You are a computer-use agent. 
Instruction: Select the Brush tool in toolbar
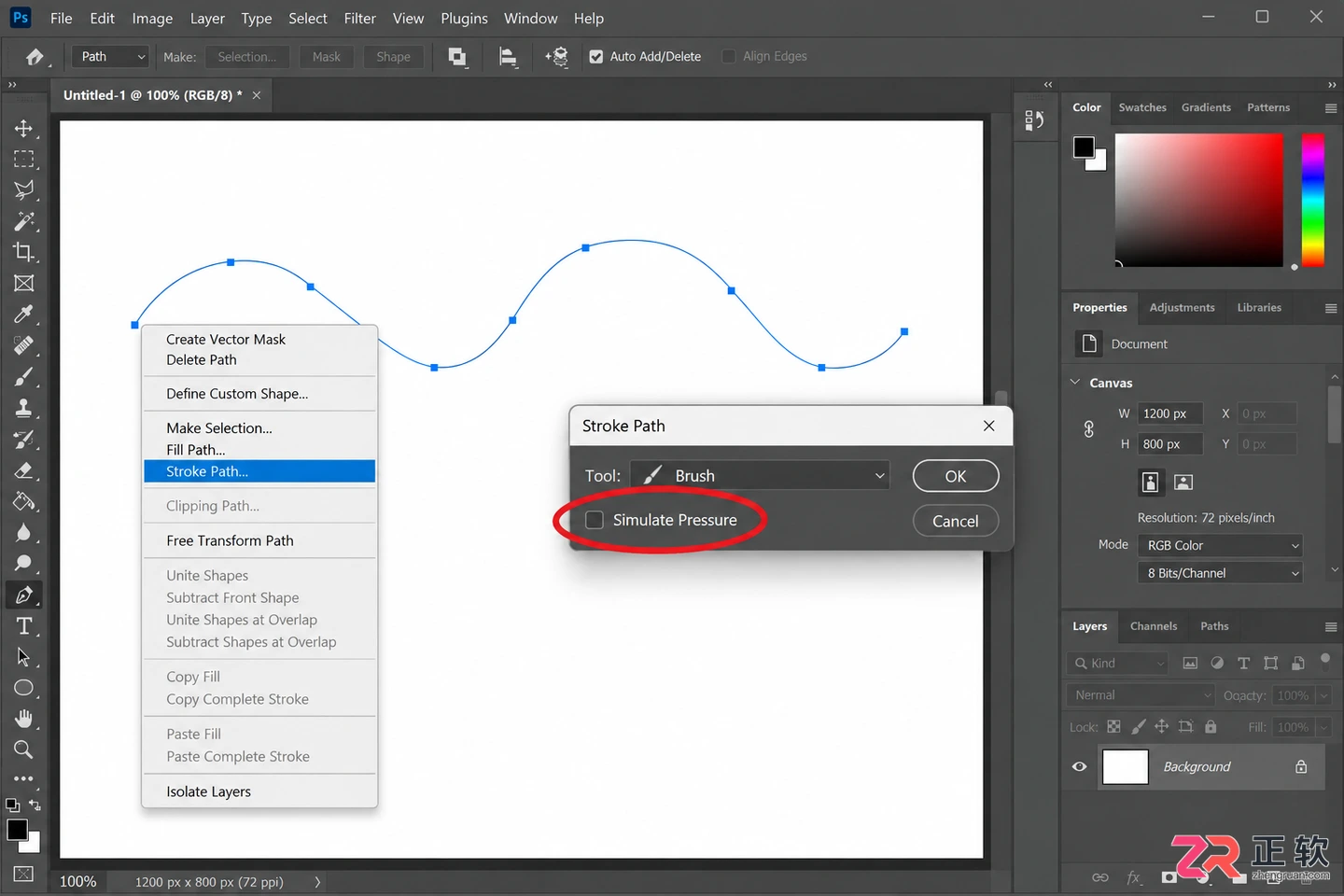pos(23,376)
